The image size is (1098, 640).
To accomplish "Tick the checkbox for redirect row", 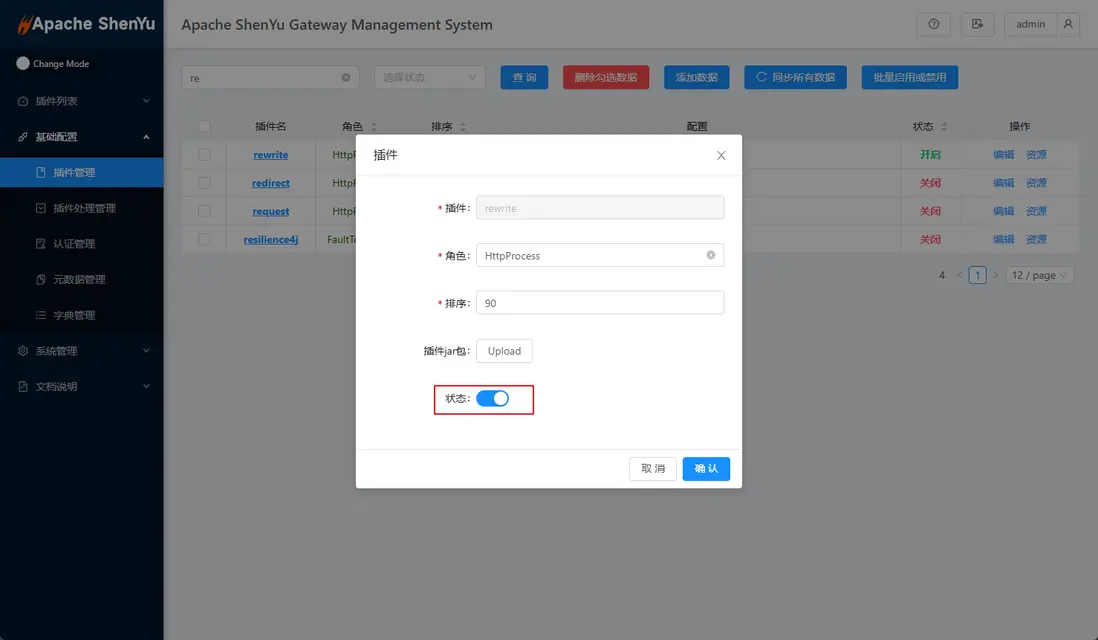I will click(x=204, y=183).
